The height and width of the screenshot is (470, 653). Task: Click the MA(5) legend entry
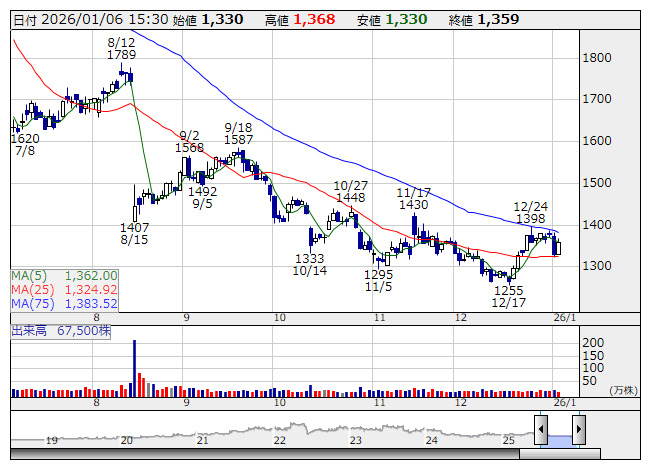point(65,275)
